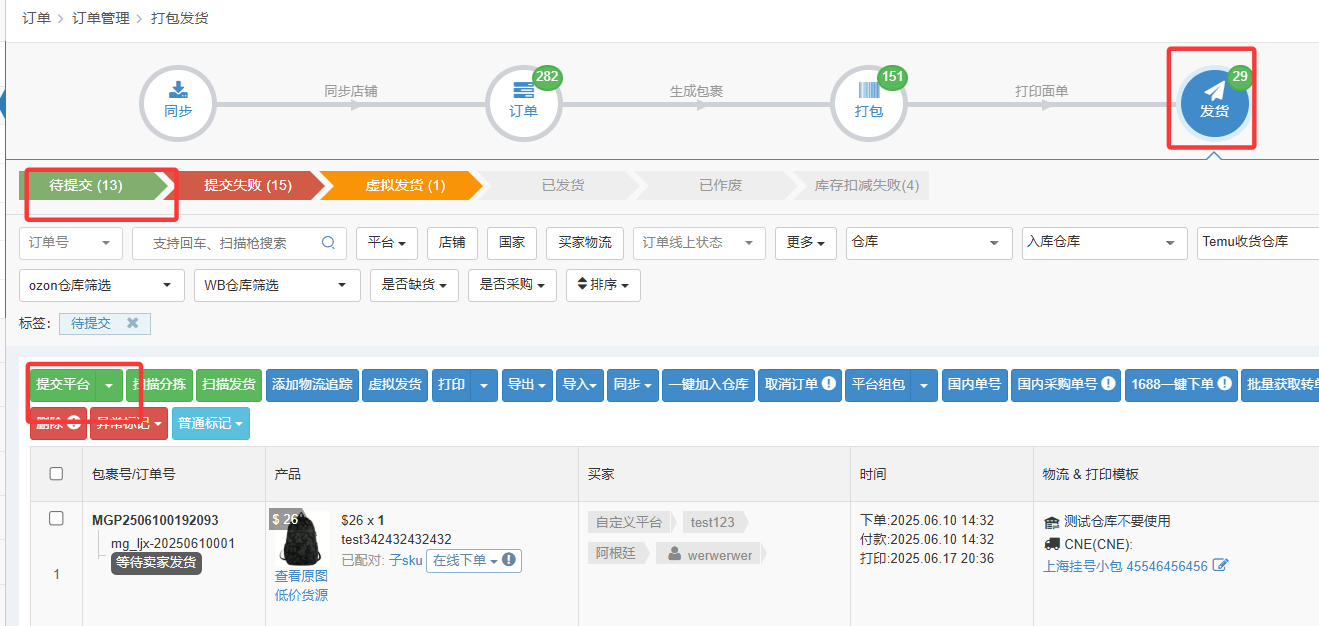
Task: Remove the 待提交 tag with its X
Action: (132, 323)
